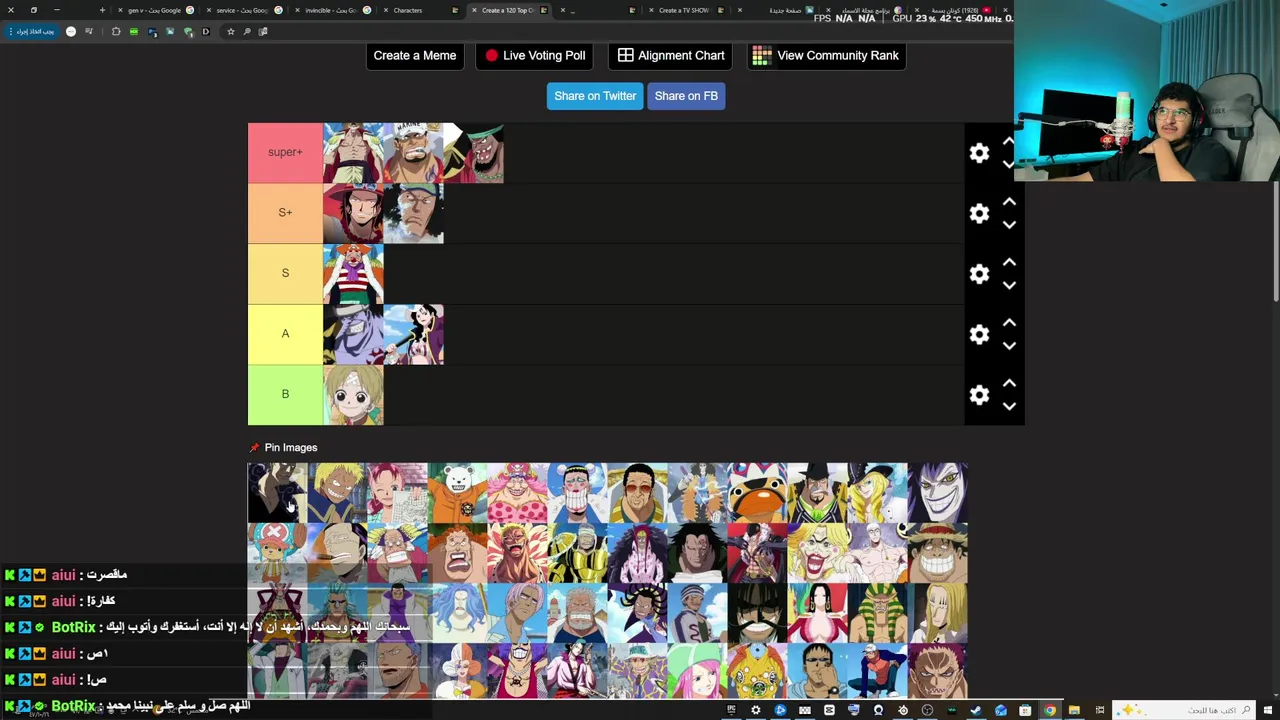The height and width of the screenshot is (720, 1280).
Task: Pick Chopper reindeer image from pool
Action: (277, 552)
